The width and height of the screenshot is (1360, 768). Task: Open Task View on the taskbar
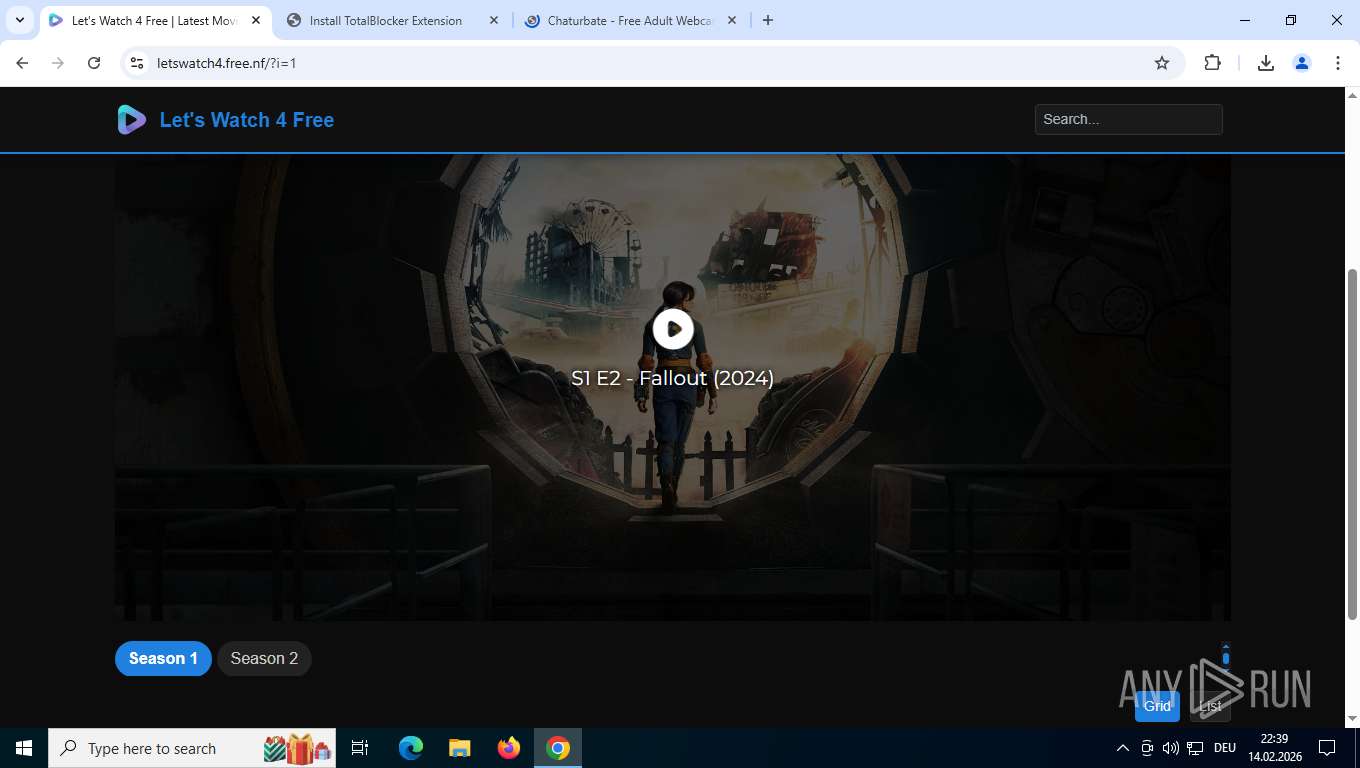360,748
